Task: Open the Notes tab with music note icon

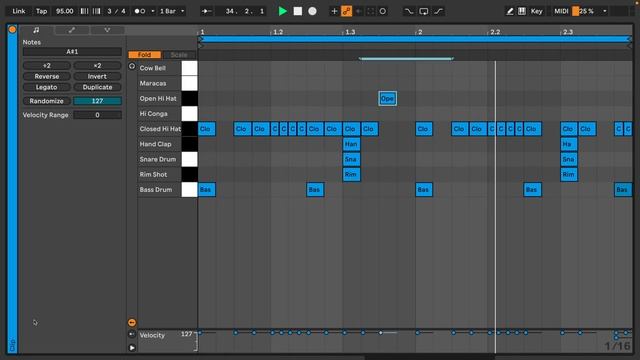Action: pyautogui.click(x=36, y=30)
